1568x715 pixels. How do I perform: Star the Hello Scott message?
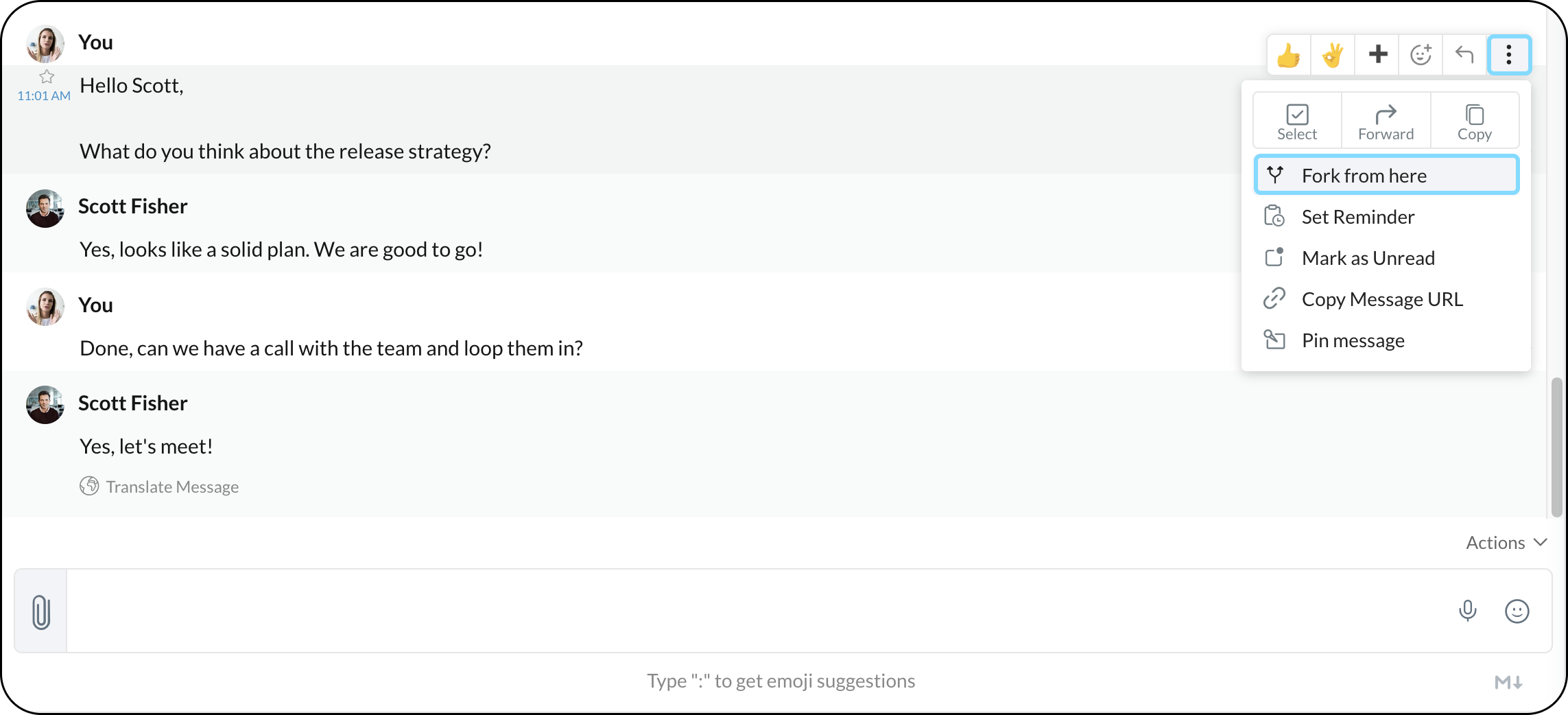click(47, 76)
